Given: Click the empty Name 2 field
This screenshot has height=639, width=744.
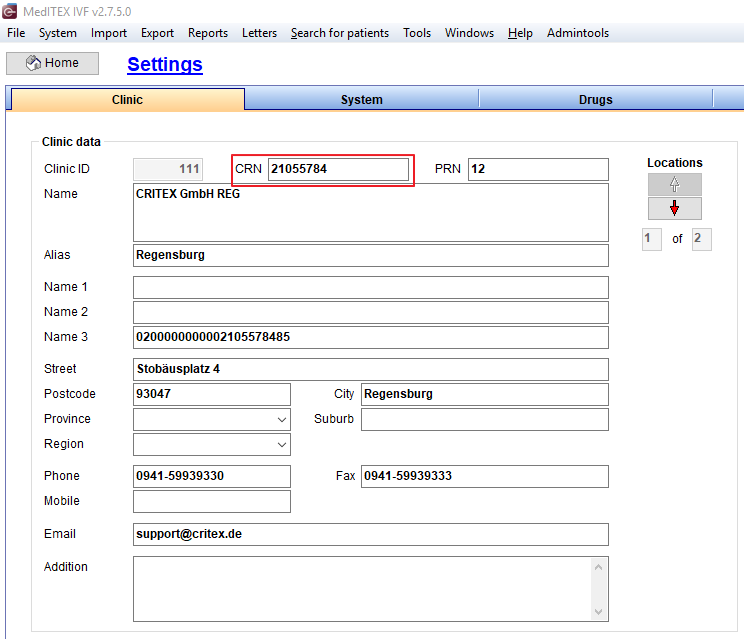Looking at the screenshot, I should [x=371, y=313].
